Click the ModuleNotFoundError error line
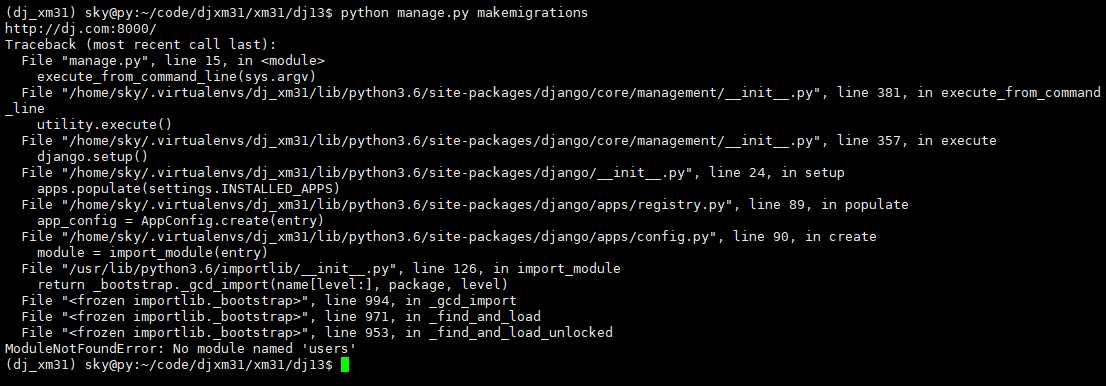 (x=180, y=349)
